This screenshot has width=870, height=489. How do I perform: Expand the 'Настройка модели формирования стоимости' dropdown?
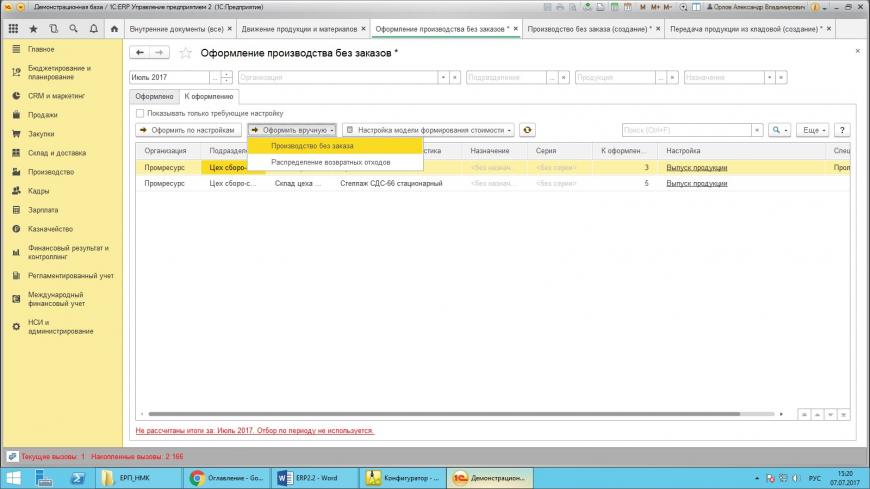point(428,130)
